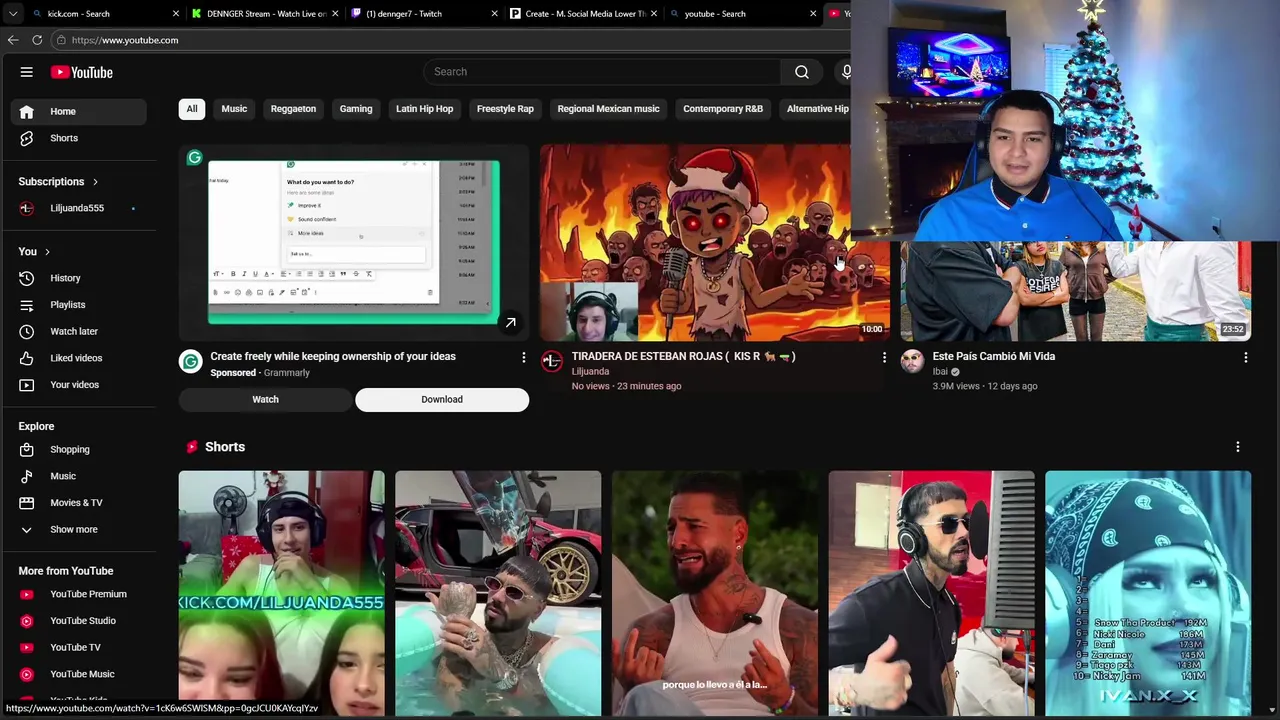
Task: Open the Liljuanda555 subscription channel
Action: [x=78, y=208]
